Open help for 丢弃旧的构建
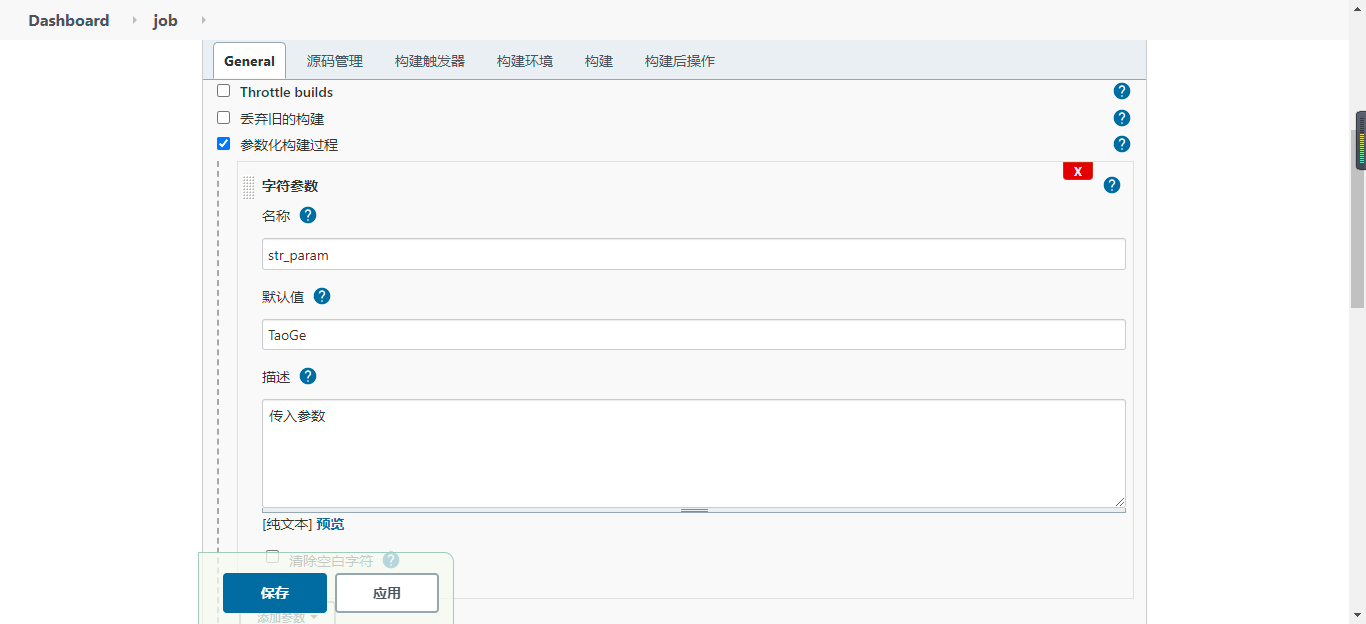 pyautogui.click(x=1122, y=118)
